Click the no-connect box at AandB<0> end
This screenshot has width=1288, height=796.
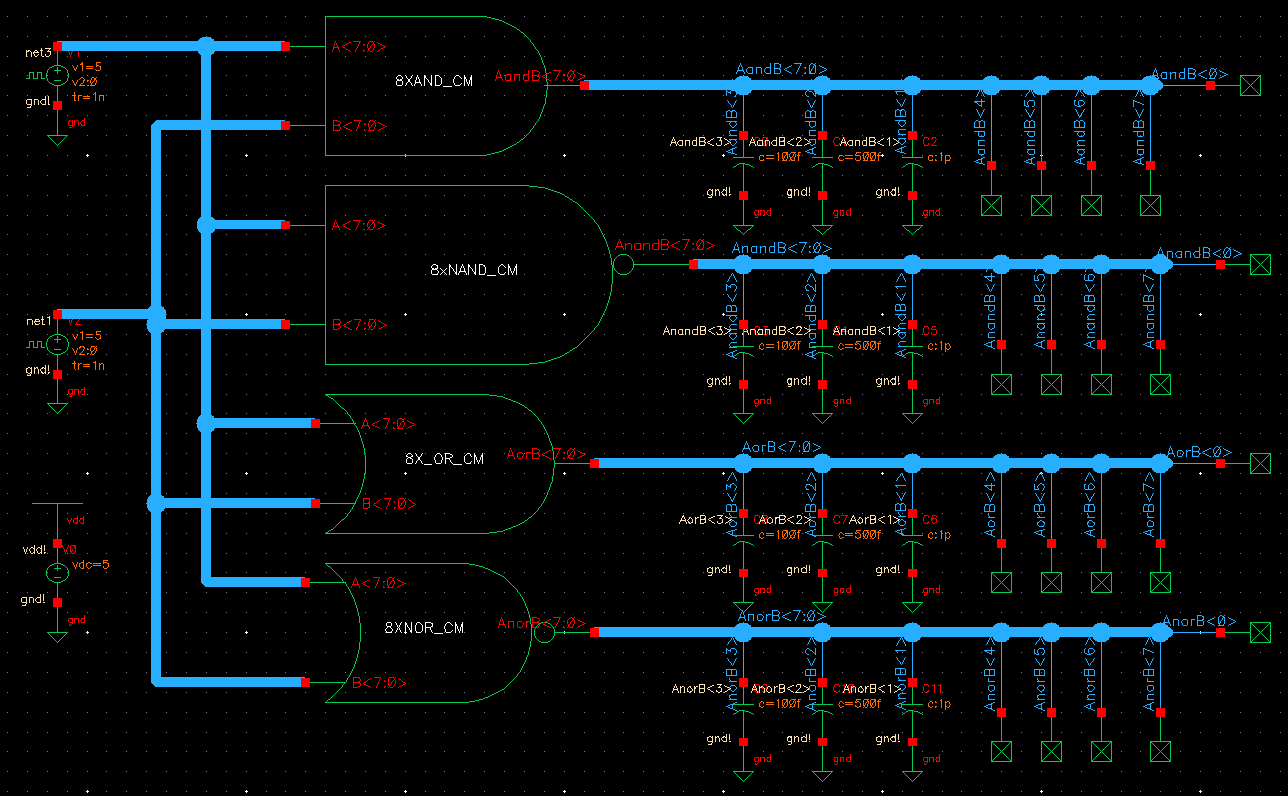pyautogui.click(x=1250, y=86)
